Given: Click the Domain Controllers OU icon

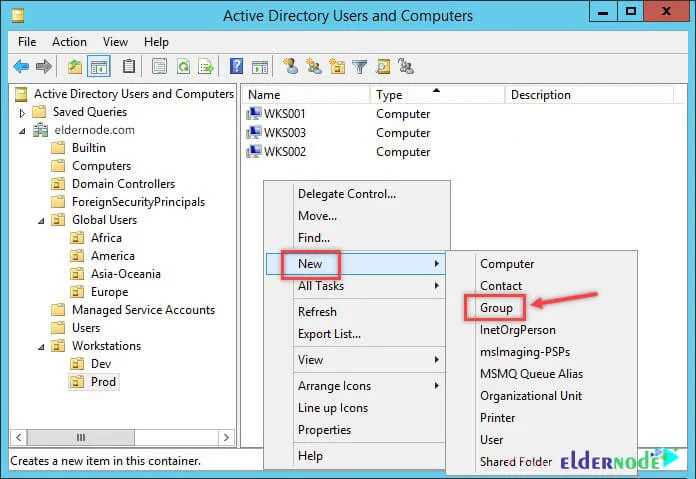Looking at the screenshot, I should tap(58, 183).
